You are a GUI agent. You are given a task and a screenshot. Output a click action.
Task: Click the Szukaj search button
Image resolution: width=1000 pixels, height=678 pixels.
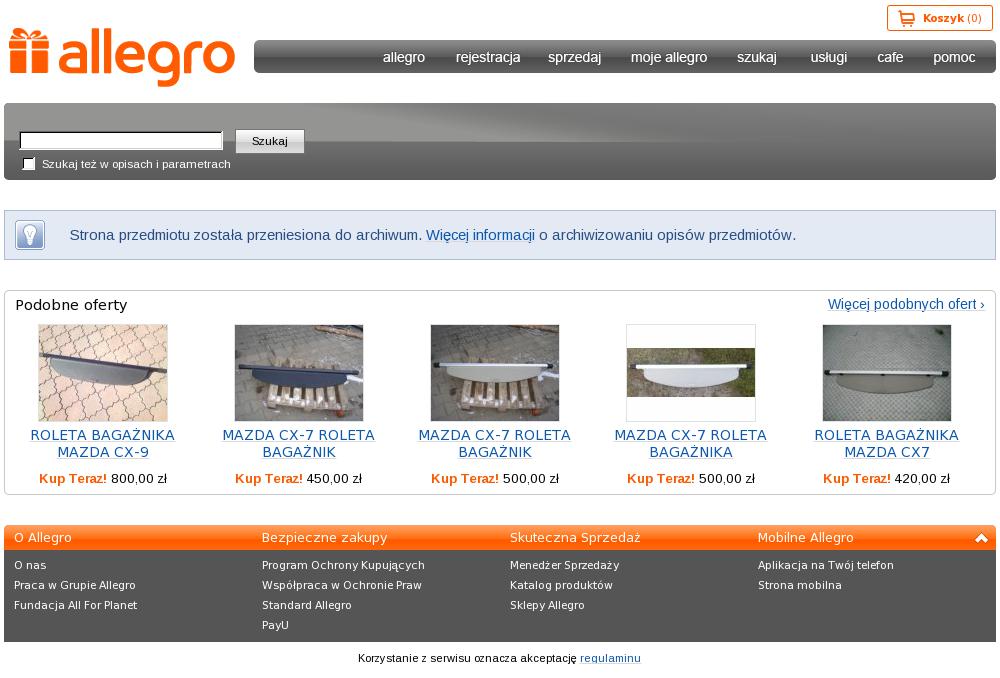tap(270, 141)
